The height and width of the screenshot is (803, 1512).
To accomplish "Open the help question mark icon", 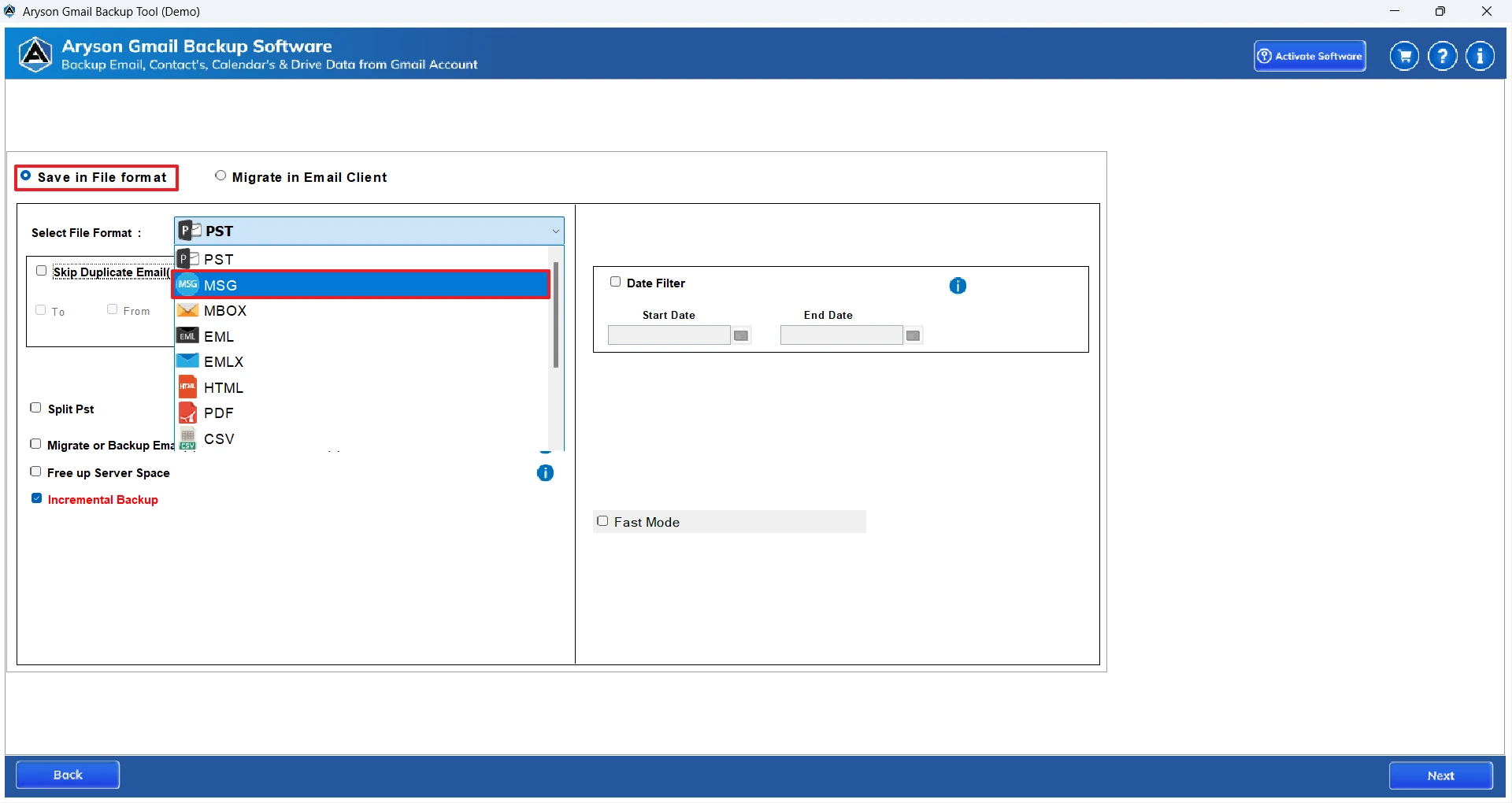I will (x=1443, y=56).
